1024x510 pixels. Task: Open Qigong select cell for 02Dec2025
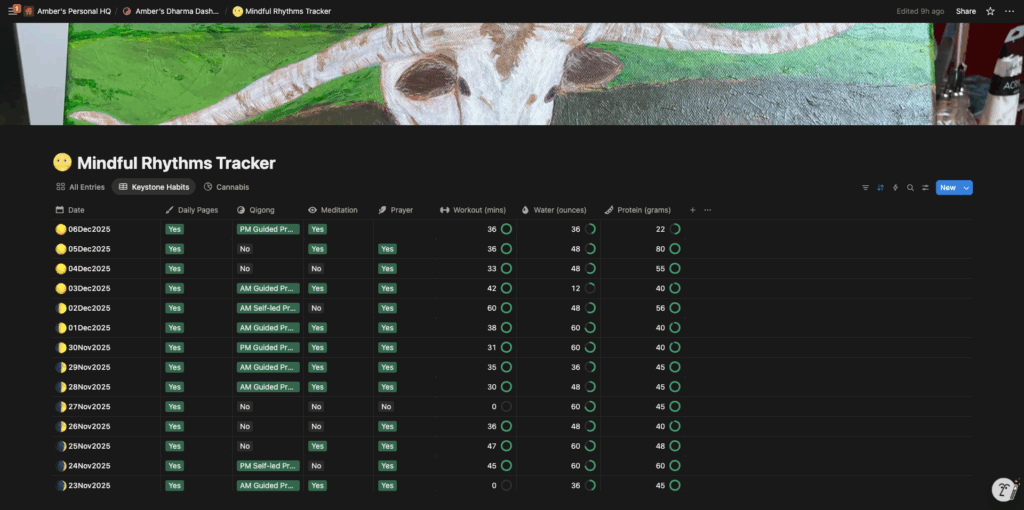[268, 308]
